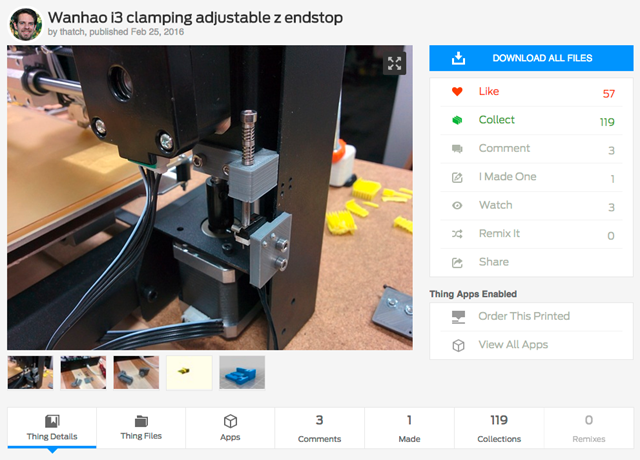Open the 3 Comments tab
This screenshot has width=640, height=460.
(319, 428)
